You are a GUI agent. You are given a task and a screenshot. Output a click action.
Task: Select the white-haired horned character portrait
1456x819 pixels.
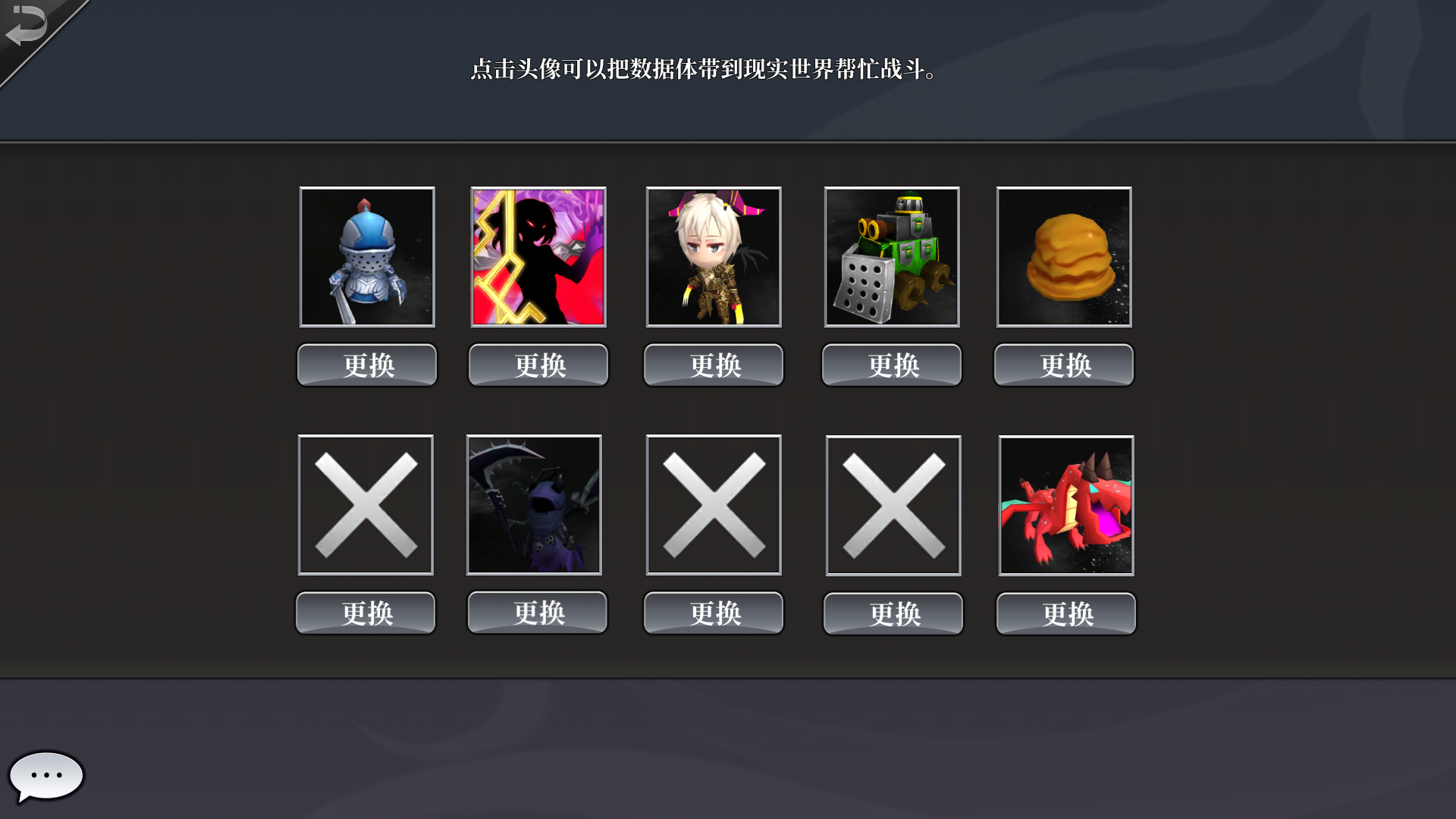(714, 257)
